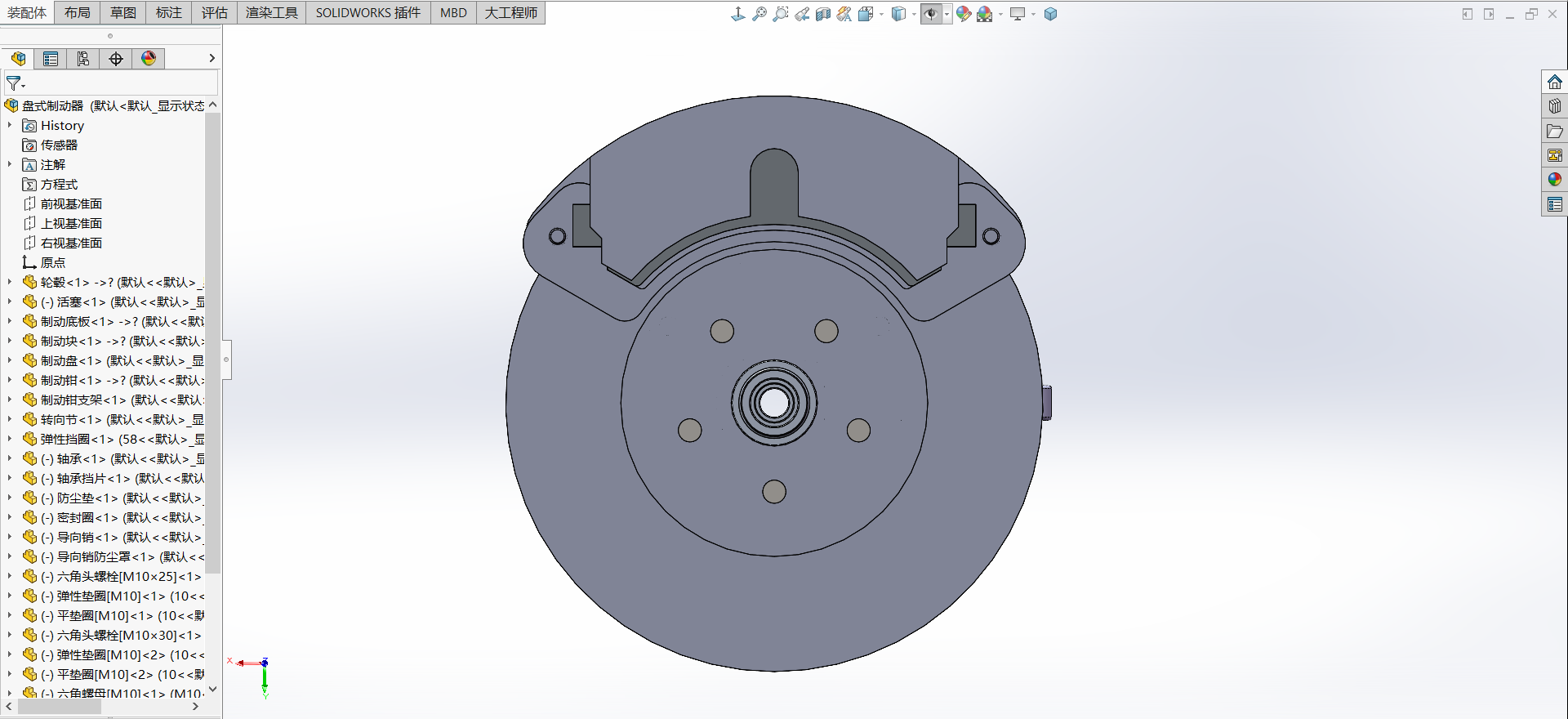Collapse left panel via splitter handle
The width and height of the screenshot is (1568, 719).
(x=226, y=359)
